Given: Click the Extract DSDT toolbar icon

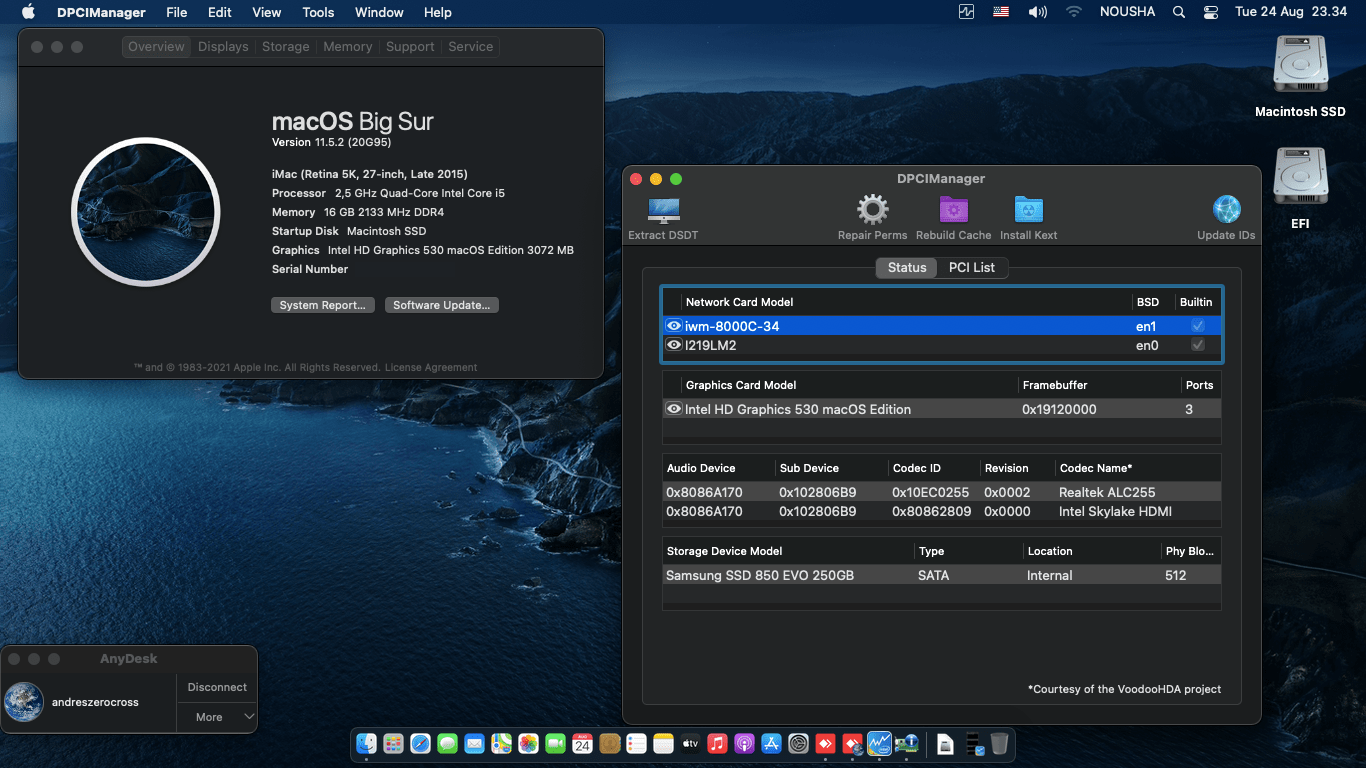Looking at the screenshot, I should coord(663,210).
